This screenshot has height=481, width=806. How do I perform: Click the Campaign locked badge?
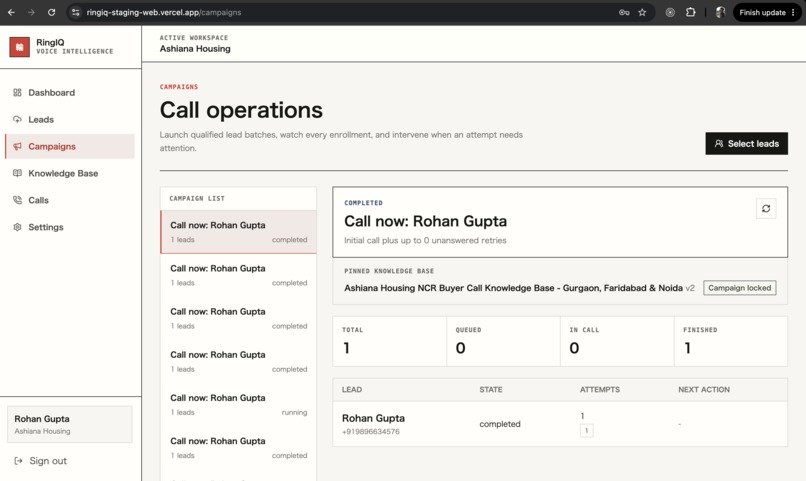[740, 288]
